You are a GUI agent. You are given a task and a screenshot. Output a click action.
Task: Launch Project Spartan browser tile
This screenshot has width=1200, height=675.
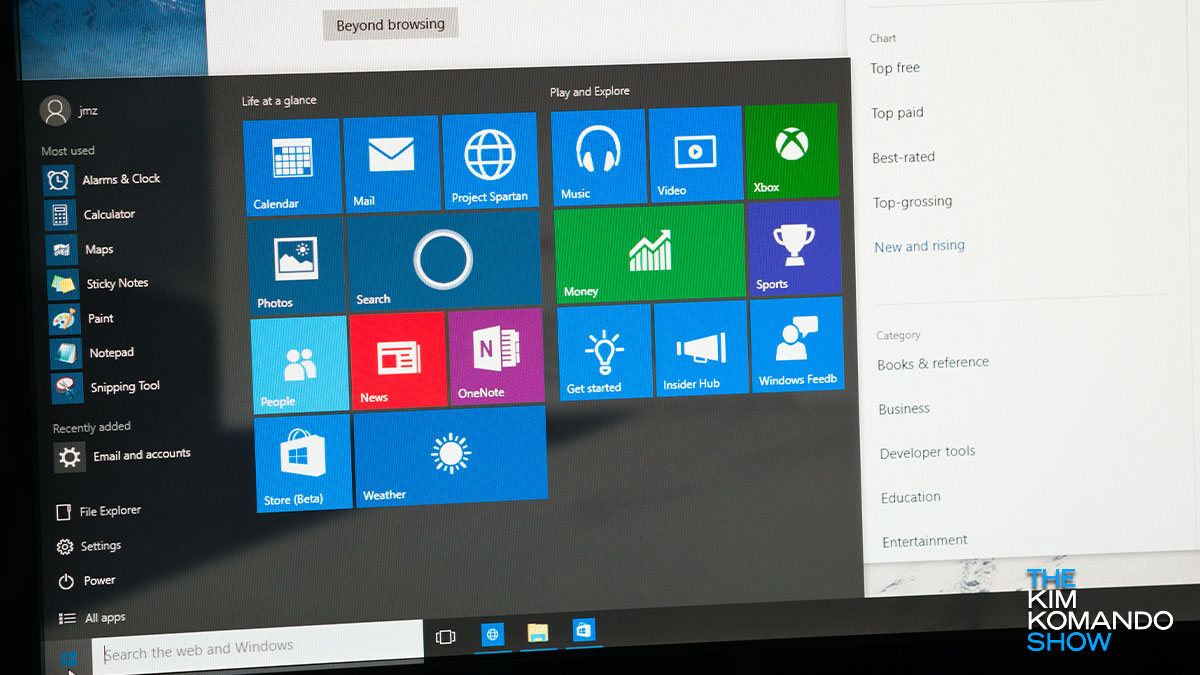click(490, 160)
